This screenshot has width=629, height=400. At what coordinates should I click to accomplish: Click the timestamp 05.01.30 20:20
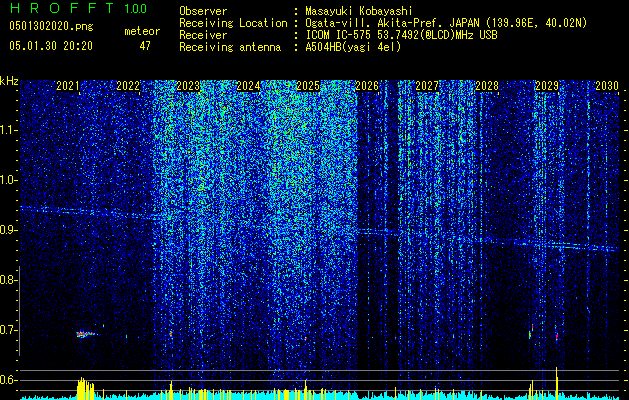[x=51, y=46]
